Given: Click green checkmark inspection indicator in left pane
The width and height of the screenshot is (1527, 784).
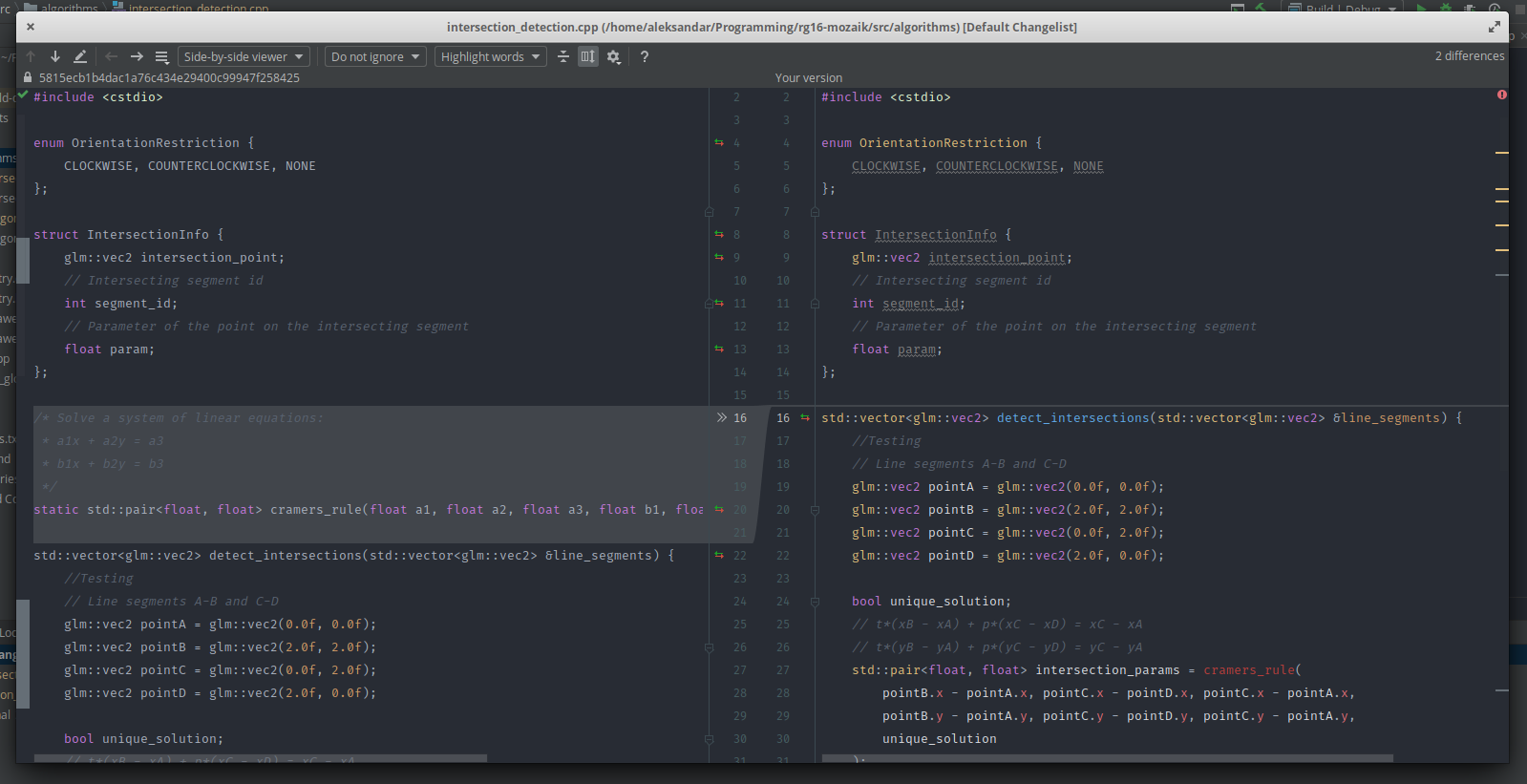Looking at the screenshot, I should coord(24,95).
